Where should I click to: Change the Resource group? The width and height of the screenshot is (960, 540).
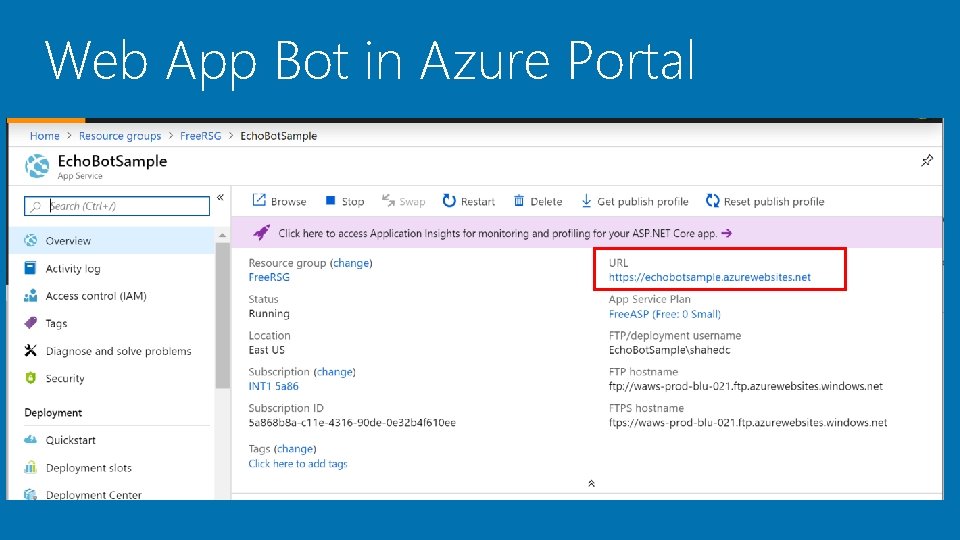coord(351,263)
